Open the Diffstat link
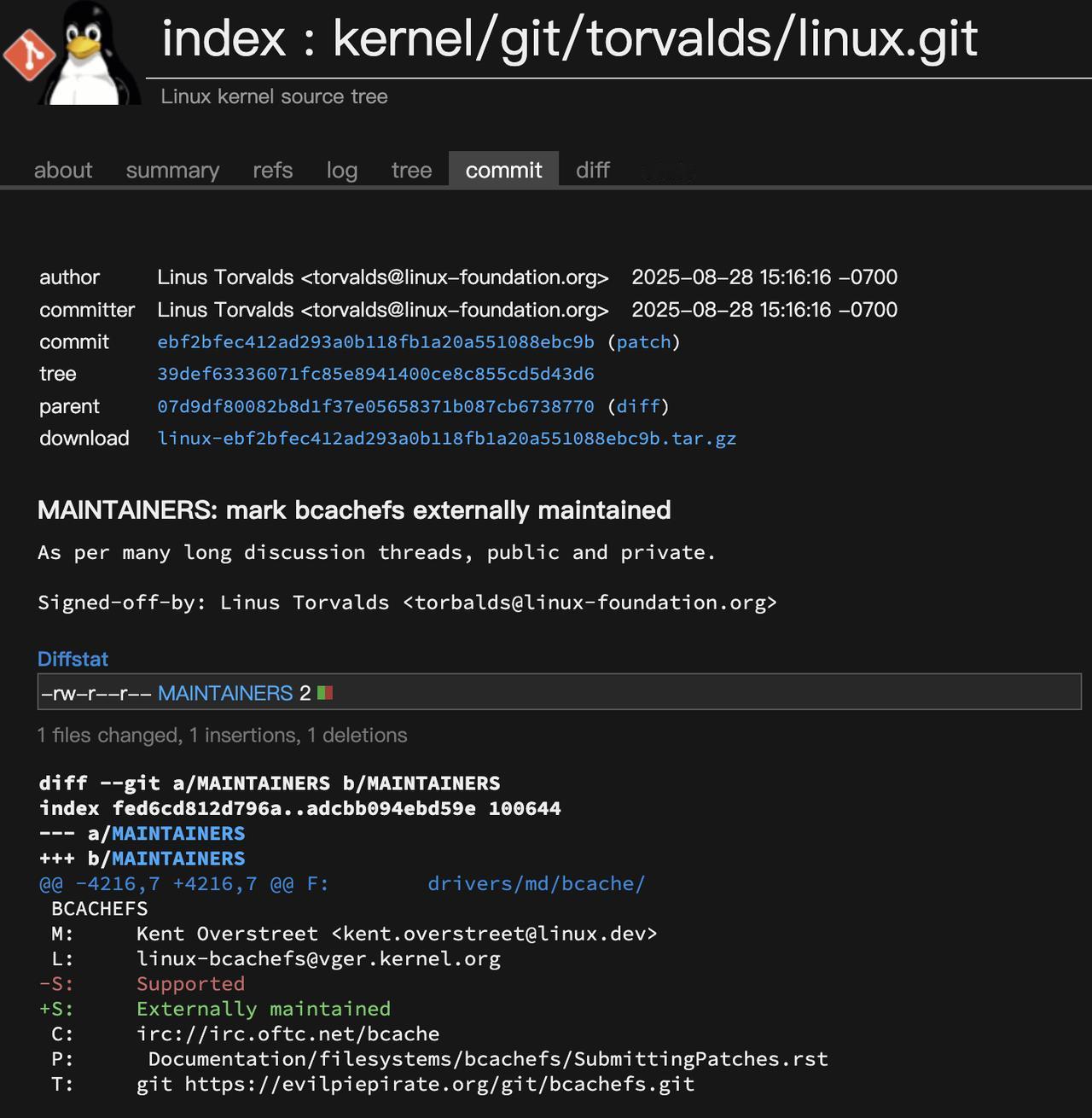The height and width of the screenshot is (1118, 1092). pos(73,659)
